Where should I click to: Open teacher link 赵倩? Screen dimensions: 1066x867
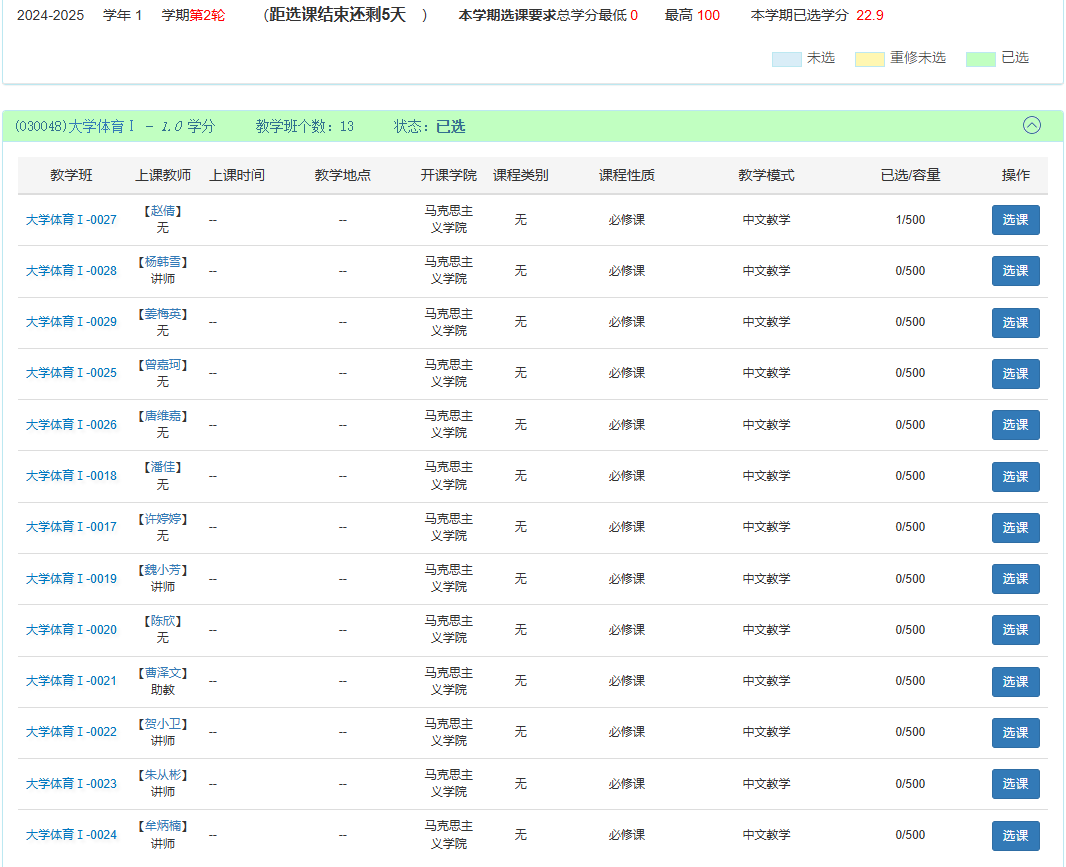162,211
